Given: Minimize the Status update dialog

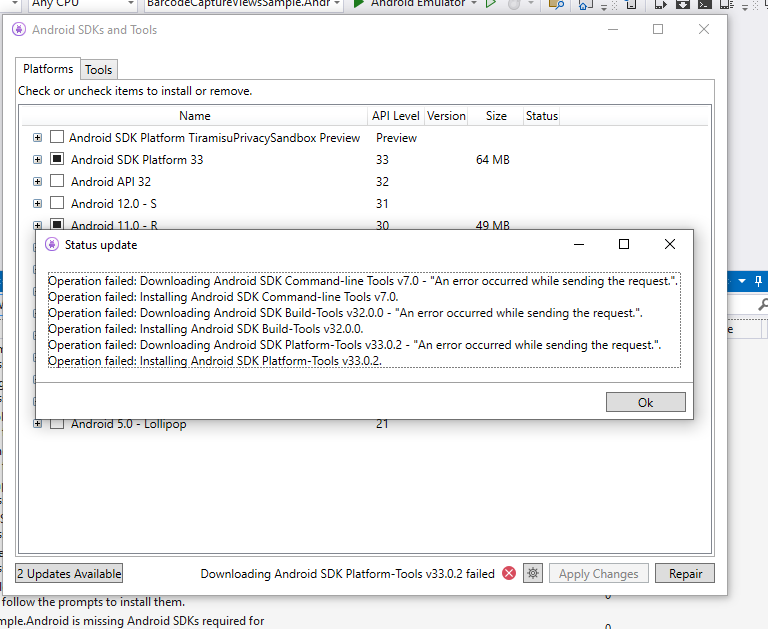Looking at the screenshot, I should tap(579, 244).
